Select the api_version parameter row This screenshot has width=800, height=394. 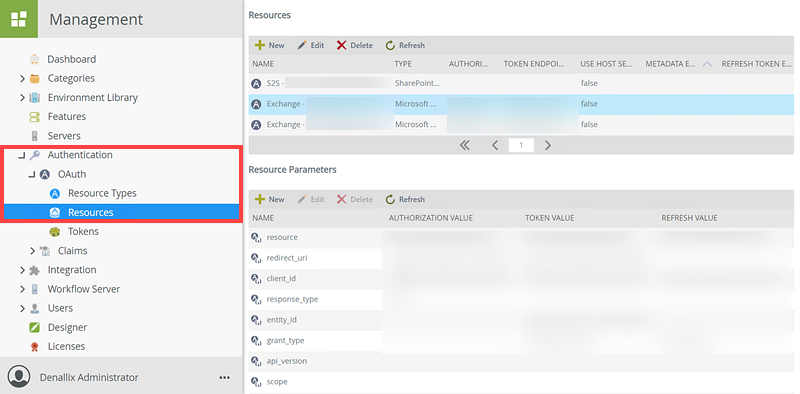pyautogui.click(x=521, y=361)
